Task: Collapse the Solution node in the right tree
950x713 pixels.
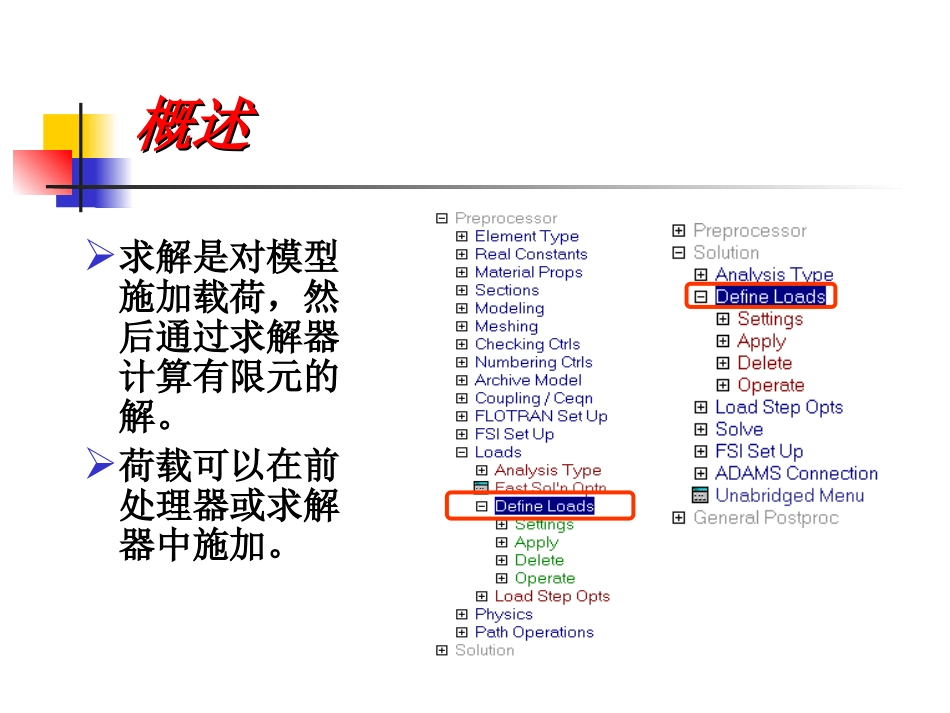Action: click(679, 253)
